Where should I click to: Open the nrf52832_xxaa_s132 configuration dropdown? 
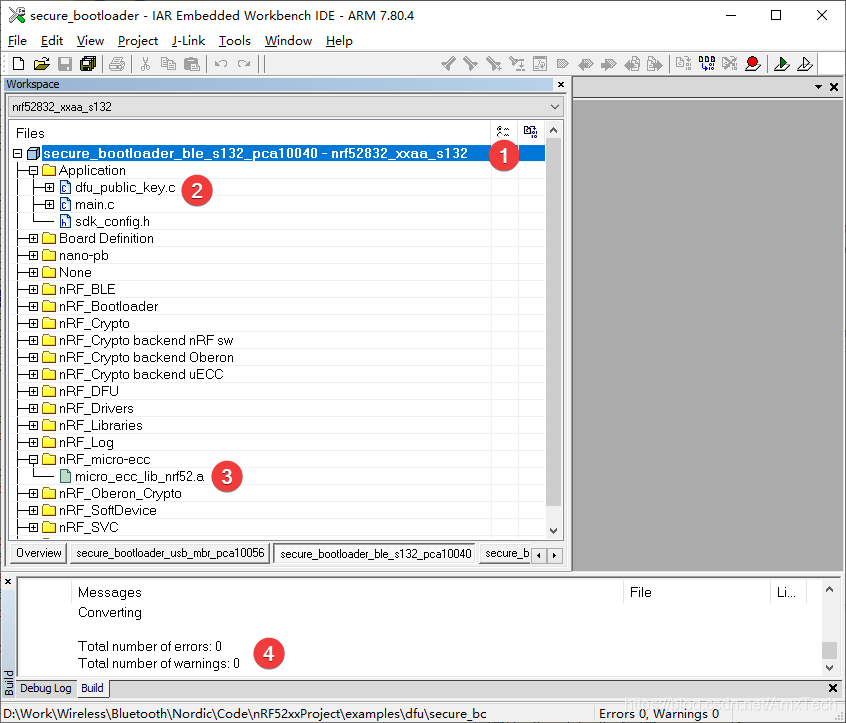point(554,107)
